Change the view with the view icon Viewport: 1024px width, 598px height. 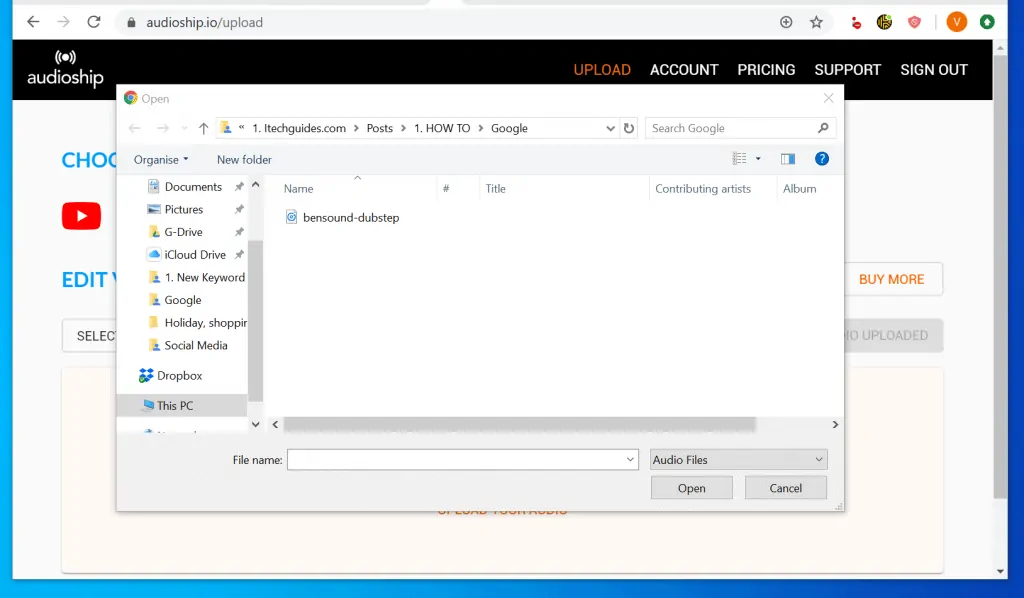(739, 159)
